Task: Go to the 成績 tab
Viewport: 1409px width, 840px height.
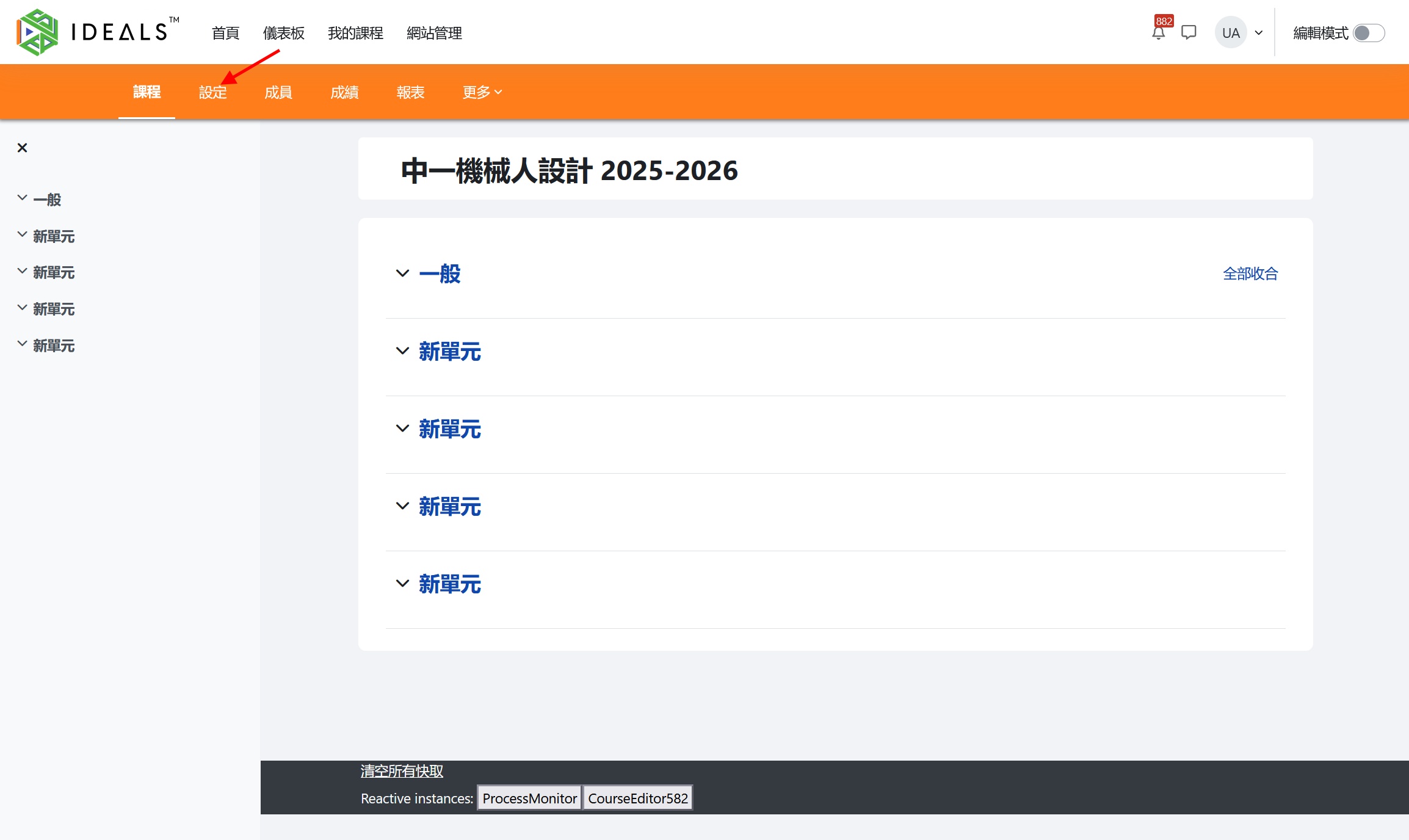Action: point(344,92)
